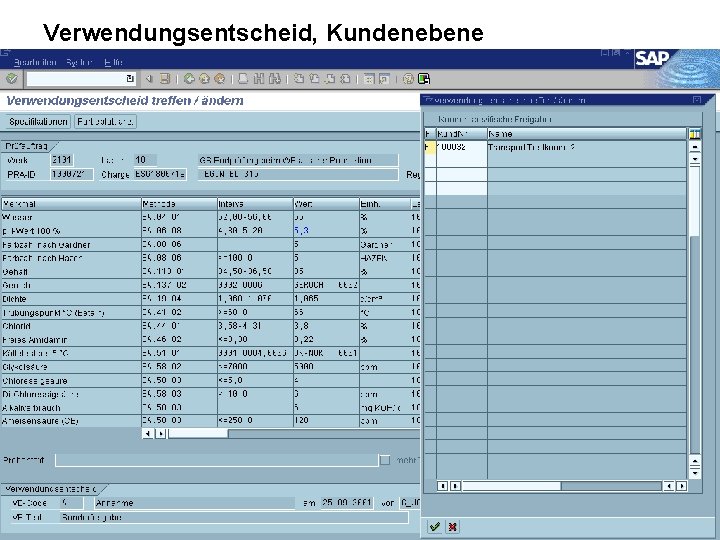Click the long Prüfbericht text field
The height and width of the screenshot is (540, 720).
point(216,460)
